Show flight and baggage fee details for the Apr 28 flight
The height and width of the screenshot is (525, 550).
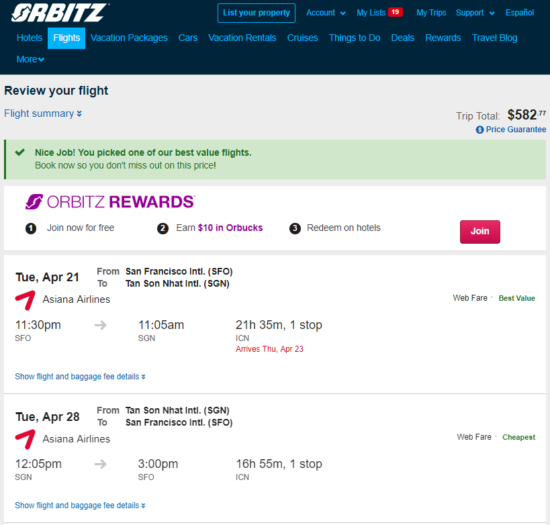pos(80,505)
